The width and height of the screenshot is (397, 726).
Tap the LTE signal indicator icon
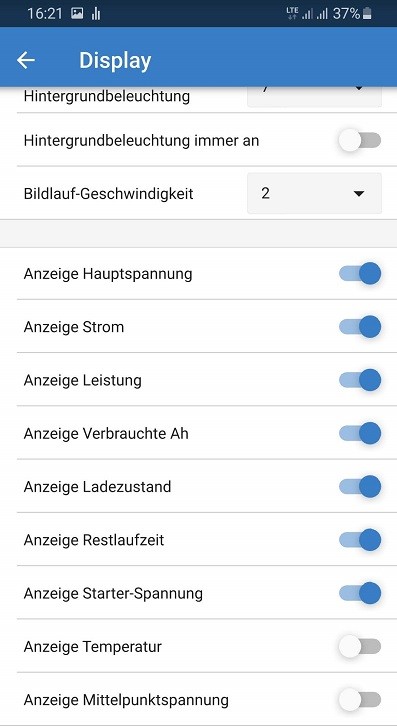(292, 14)
